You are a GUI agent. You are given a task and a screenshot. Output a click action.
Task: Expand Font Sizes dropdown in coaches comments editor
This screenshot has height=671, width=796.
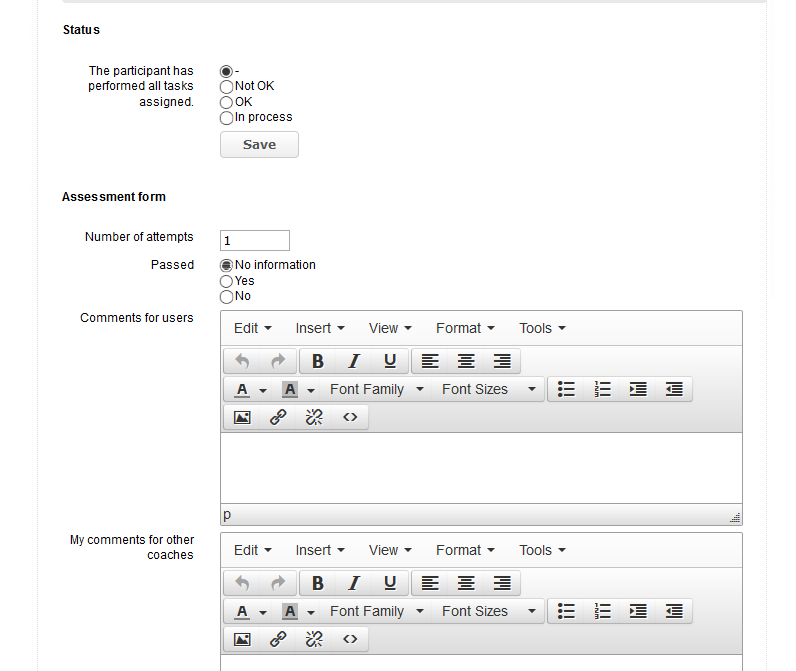click(489, 611)
